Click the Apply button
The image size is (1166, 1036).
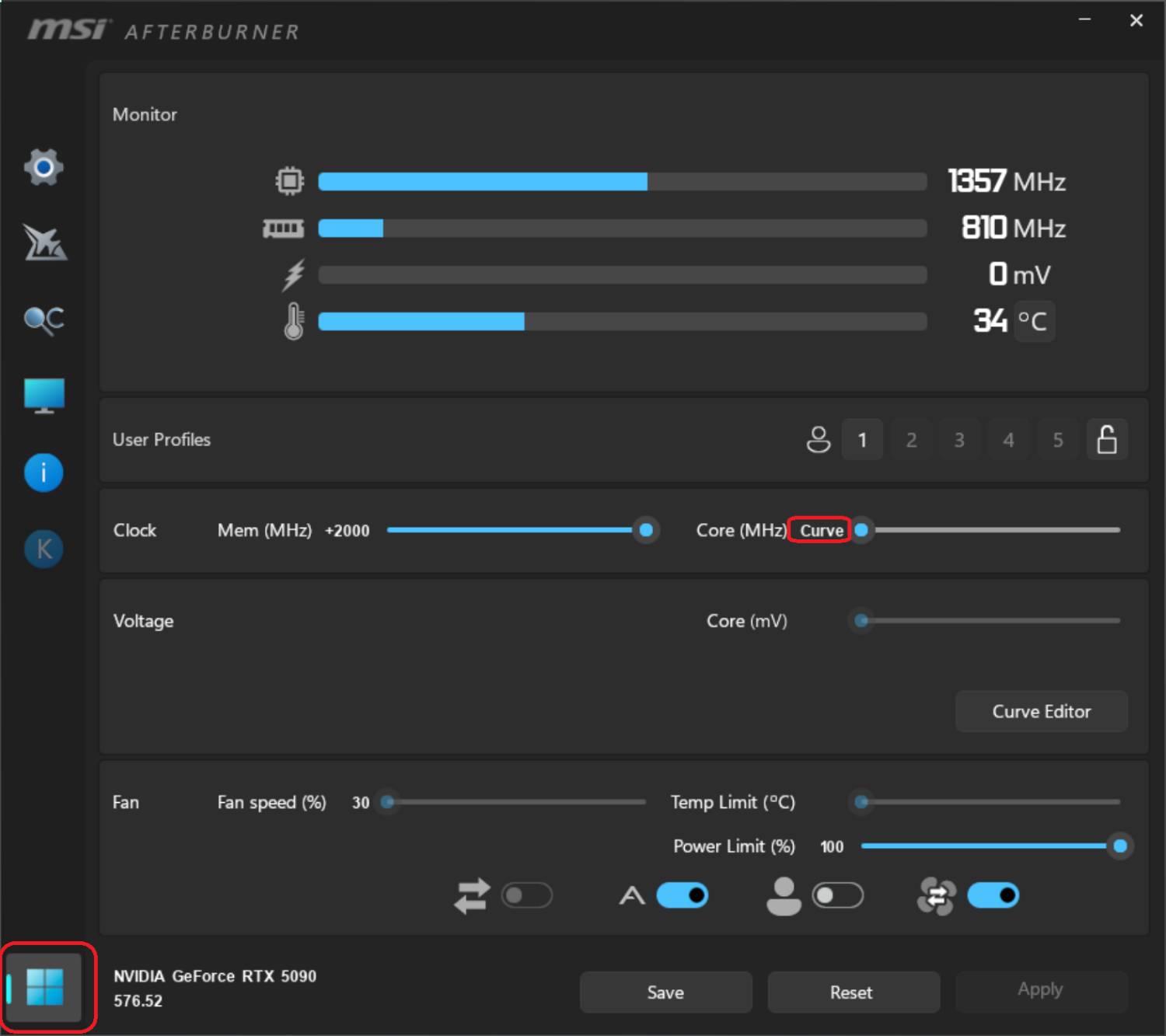point(1040,989)
